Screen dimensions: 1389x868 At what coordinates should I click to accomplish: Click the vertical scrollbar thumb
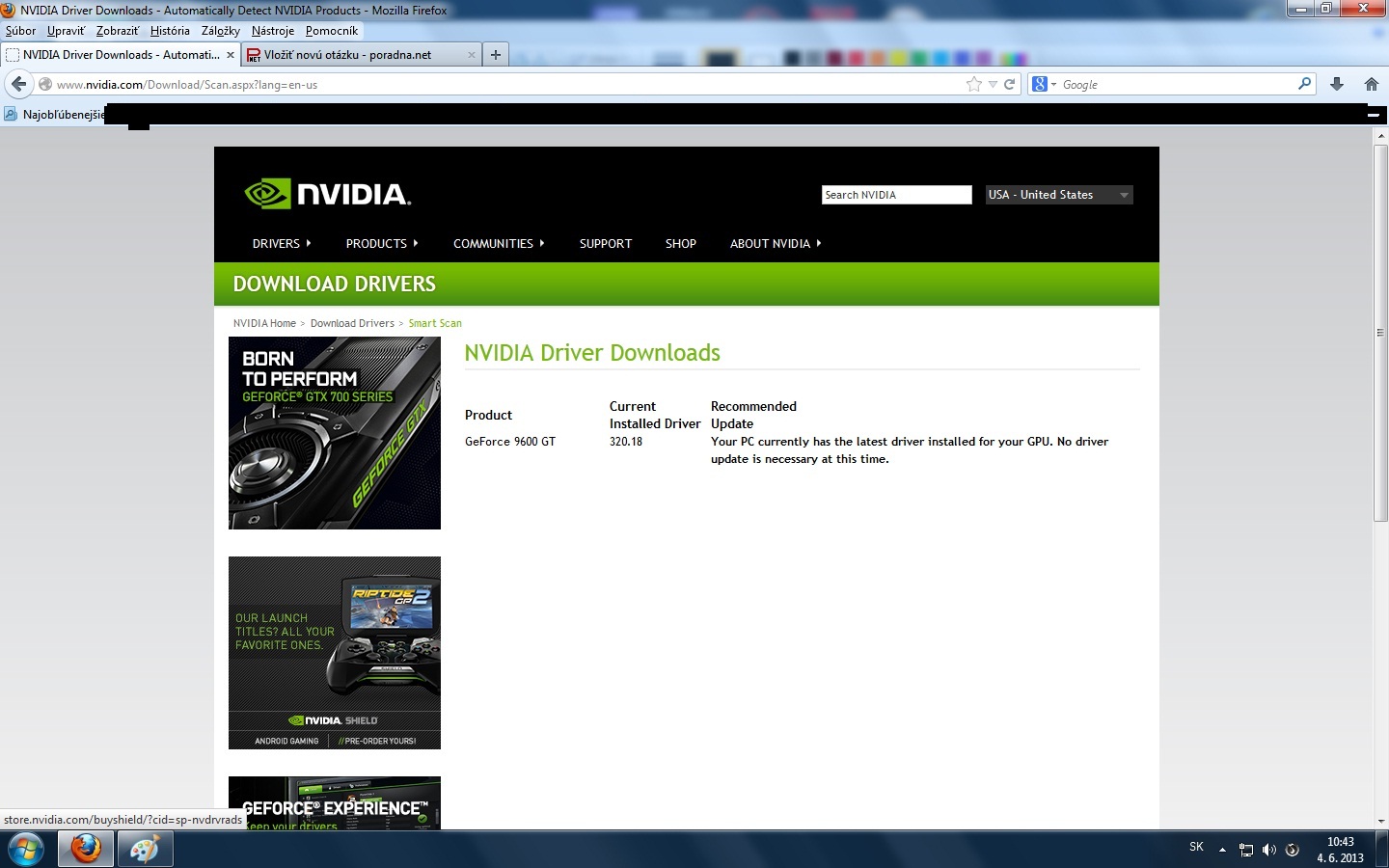pyautogui.click(x=1380, y=333)
